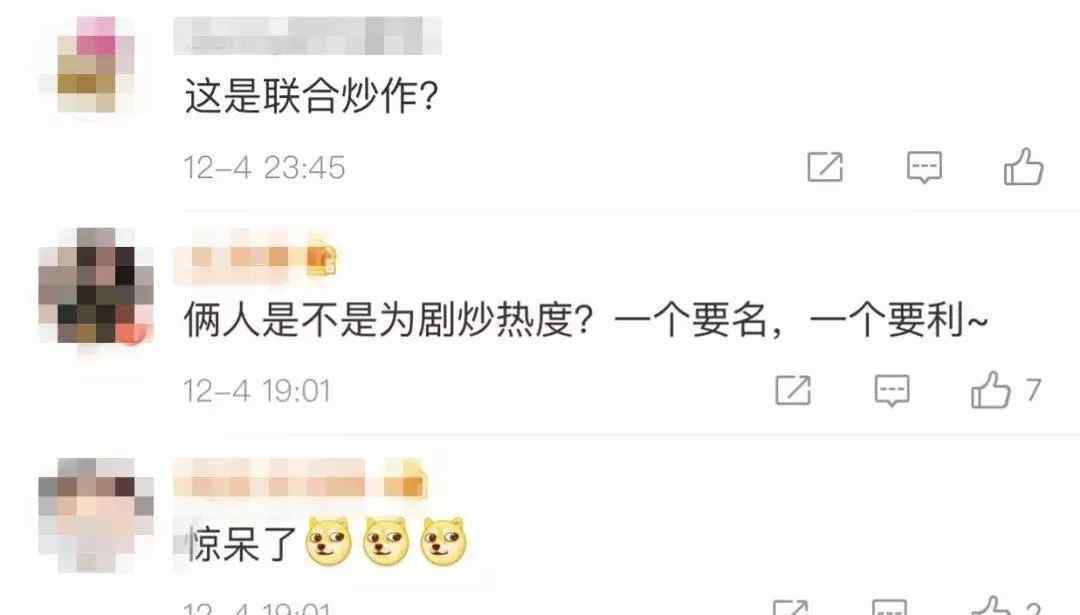Reply to the 惊呆了 comment
The width and height of the screenshot is (1080, 615).
890,607
